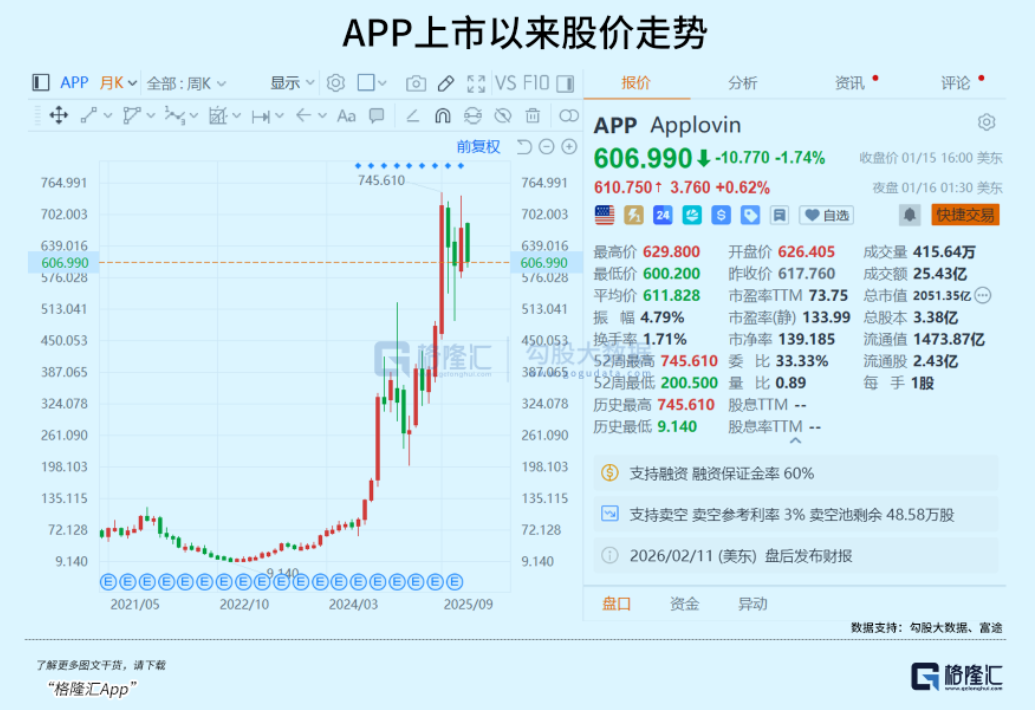Switch to the 评论 tab
The width and height of the screenshot is (1035, 710).
click(955, 82)
